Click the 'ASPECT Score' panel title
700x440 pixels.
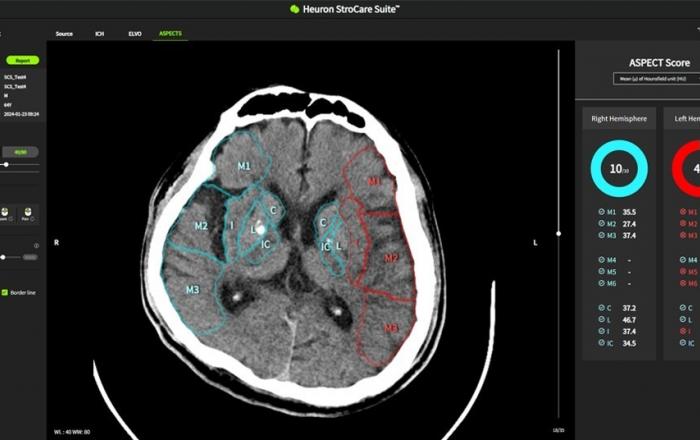pyautogui.click(x=659, y=63)
